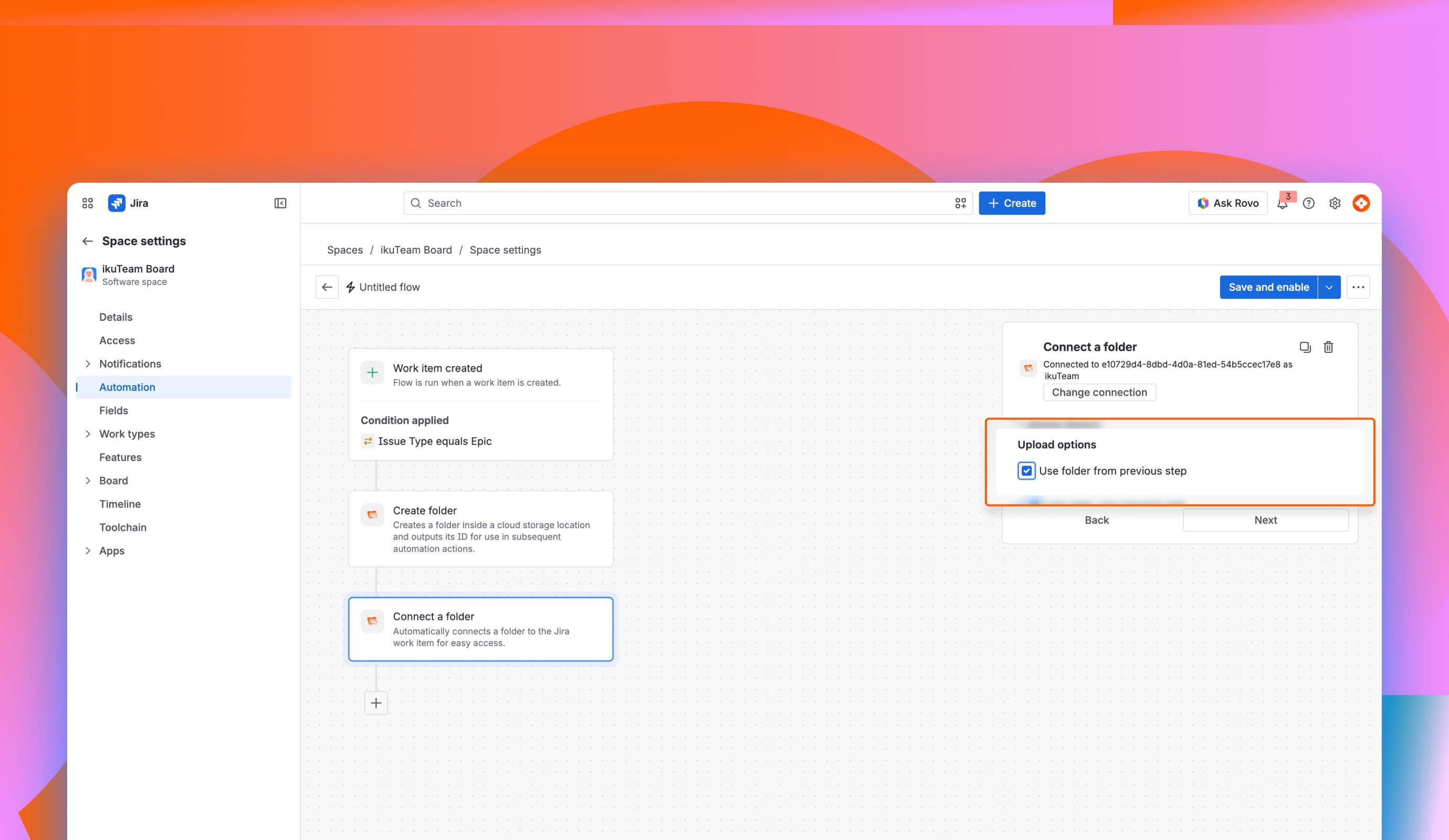Open Spaces breadcrumb link

344,249
